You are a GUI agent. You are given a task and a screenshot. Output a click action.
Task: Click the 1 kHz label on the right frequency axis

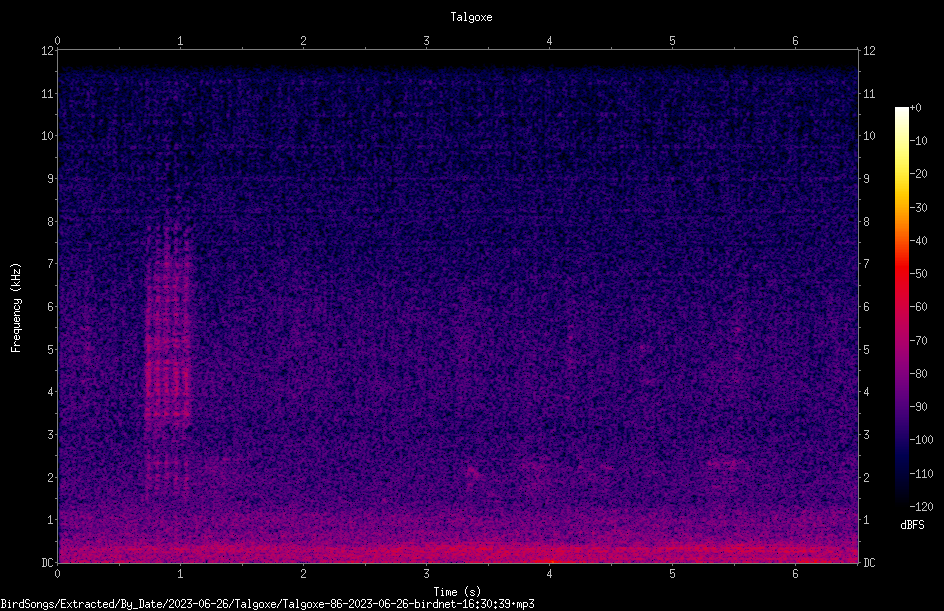(x=866, y=520)
